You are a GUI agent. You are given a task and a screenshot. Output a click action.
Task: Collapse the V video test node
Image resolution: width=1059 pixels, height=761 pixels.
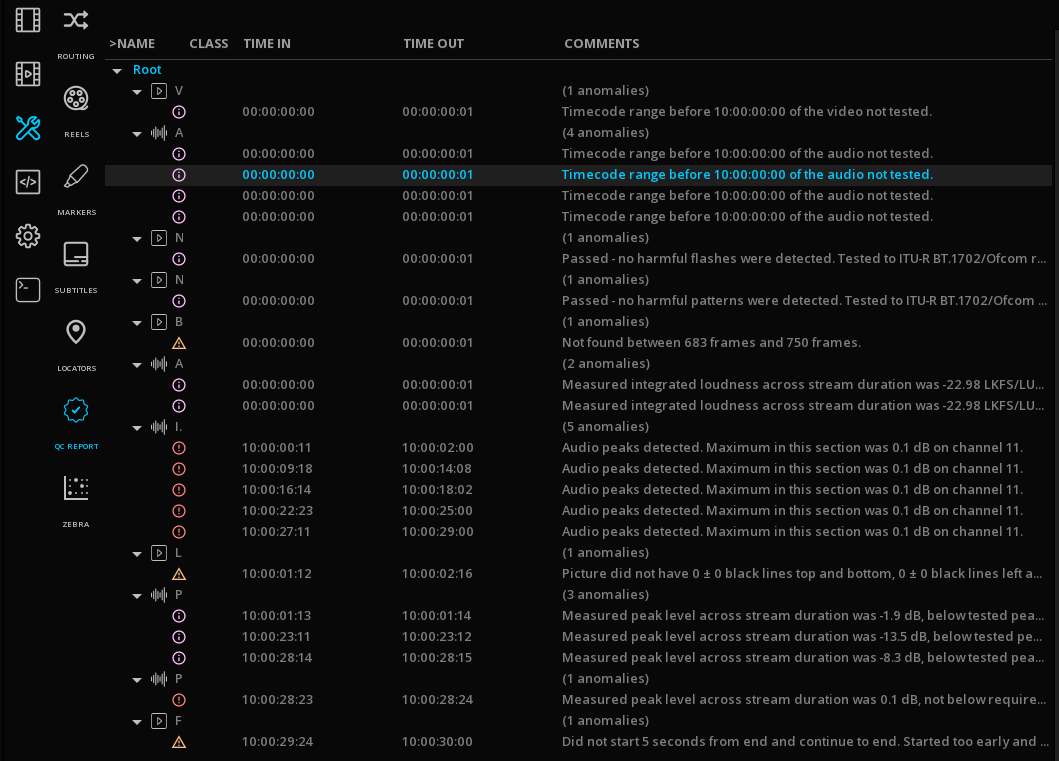(x=138, y=92)
